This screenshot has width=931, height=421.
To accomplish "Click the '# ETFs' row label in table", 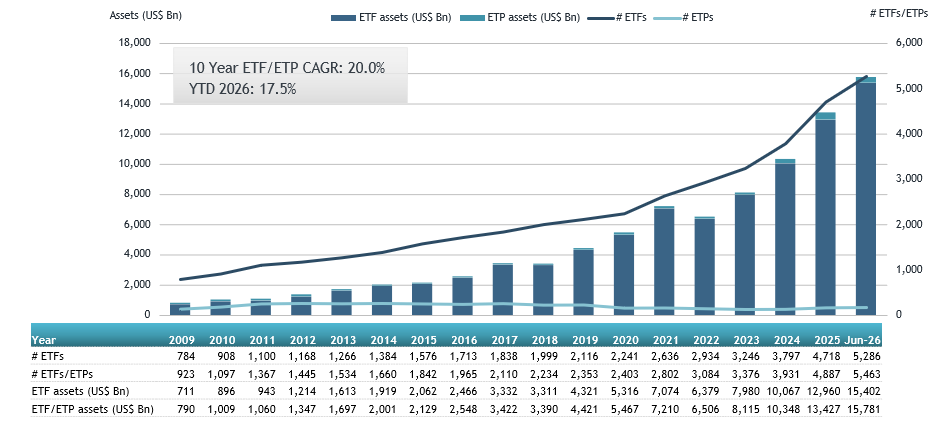I will click(46, 356).
